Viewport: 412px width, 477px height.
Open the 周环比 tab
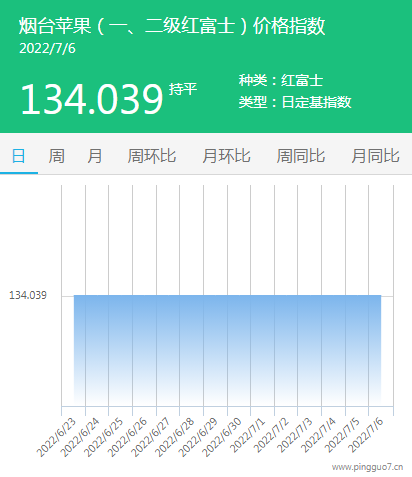click(x=152, y=156)
